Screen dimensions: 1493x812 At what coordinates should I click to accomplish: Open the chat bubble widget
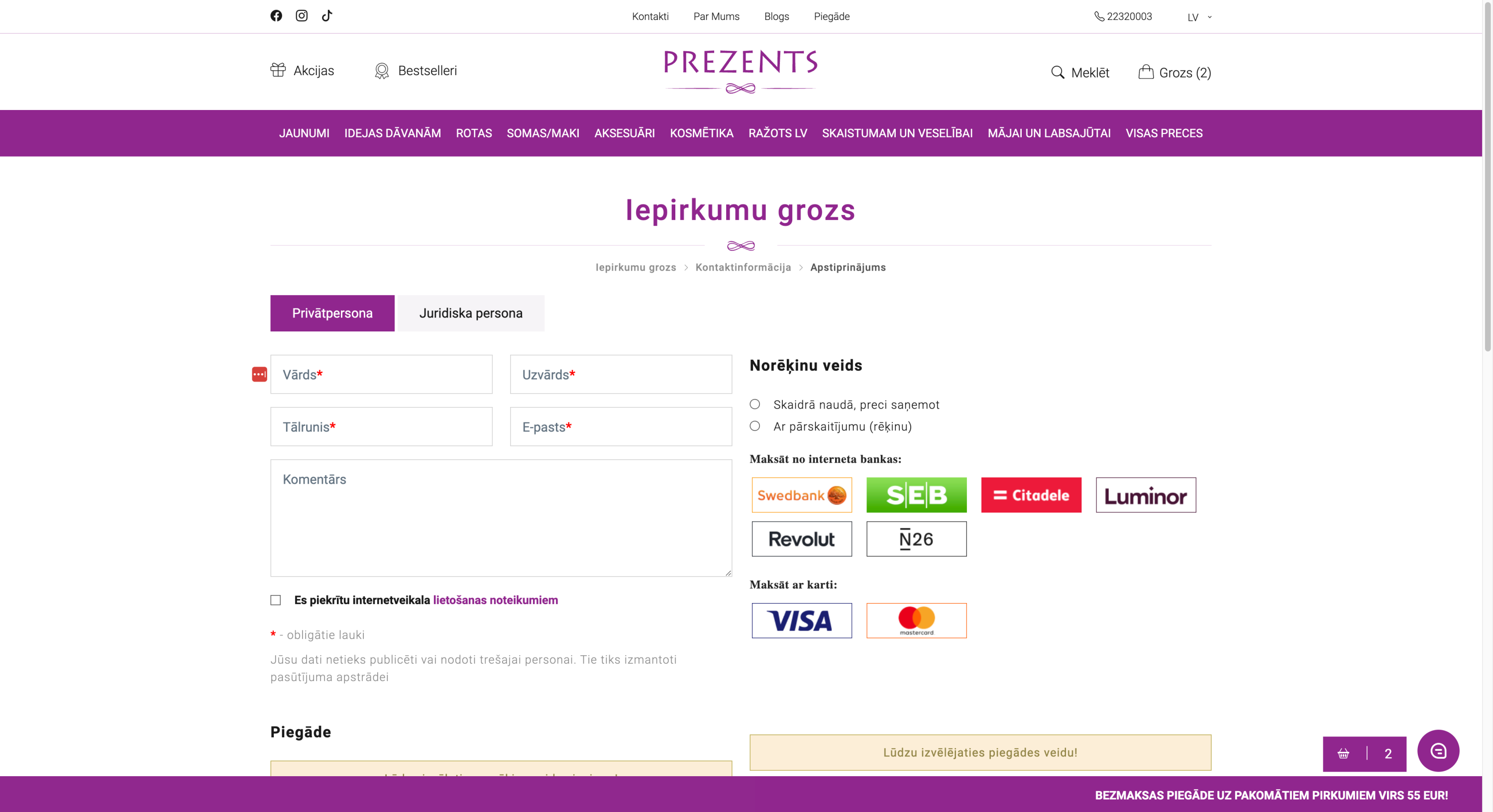click(1438, 751)
